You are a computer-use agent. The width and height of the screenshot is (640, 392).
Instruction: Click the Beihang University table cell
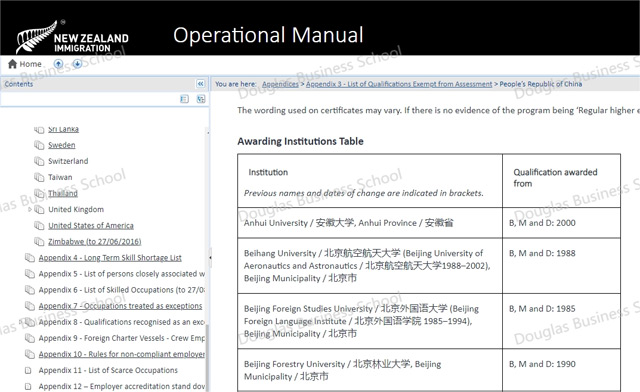[370, 266]
